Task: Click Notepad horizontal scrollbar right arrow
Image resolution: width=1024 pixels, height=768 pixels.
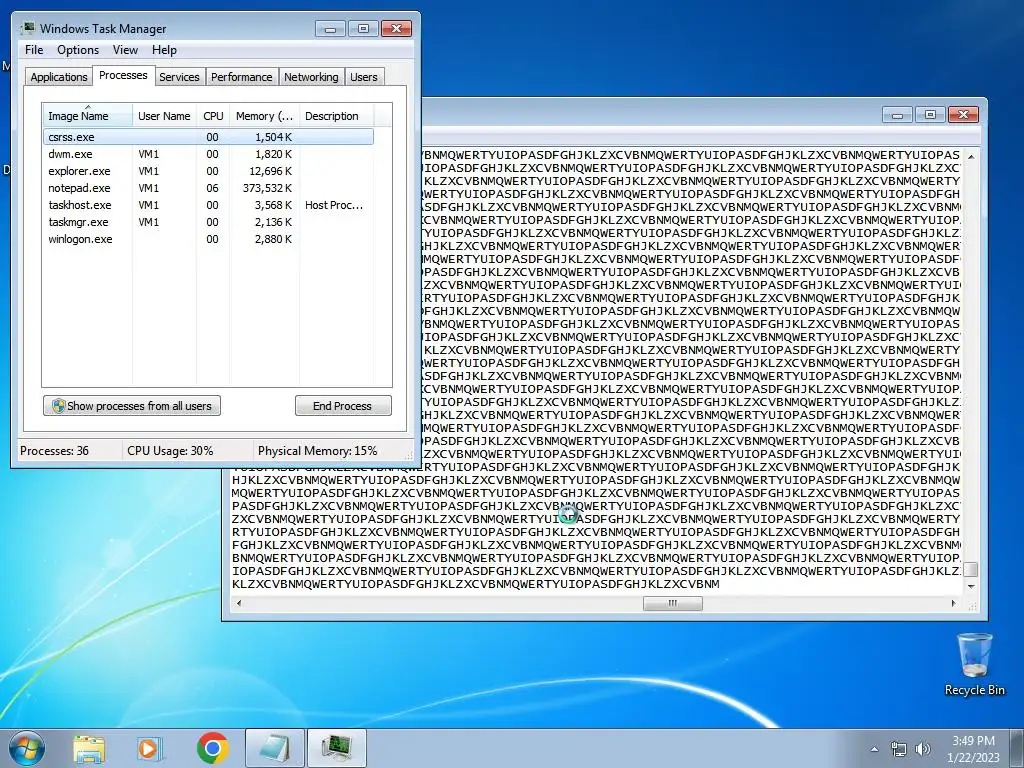Action: point(953,603)
